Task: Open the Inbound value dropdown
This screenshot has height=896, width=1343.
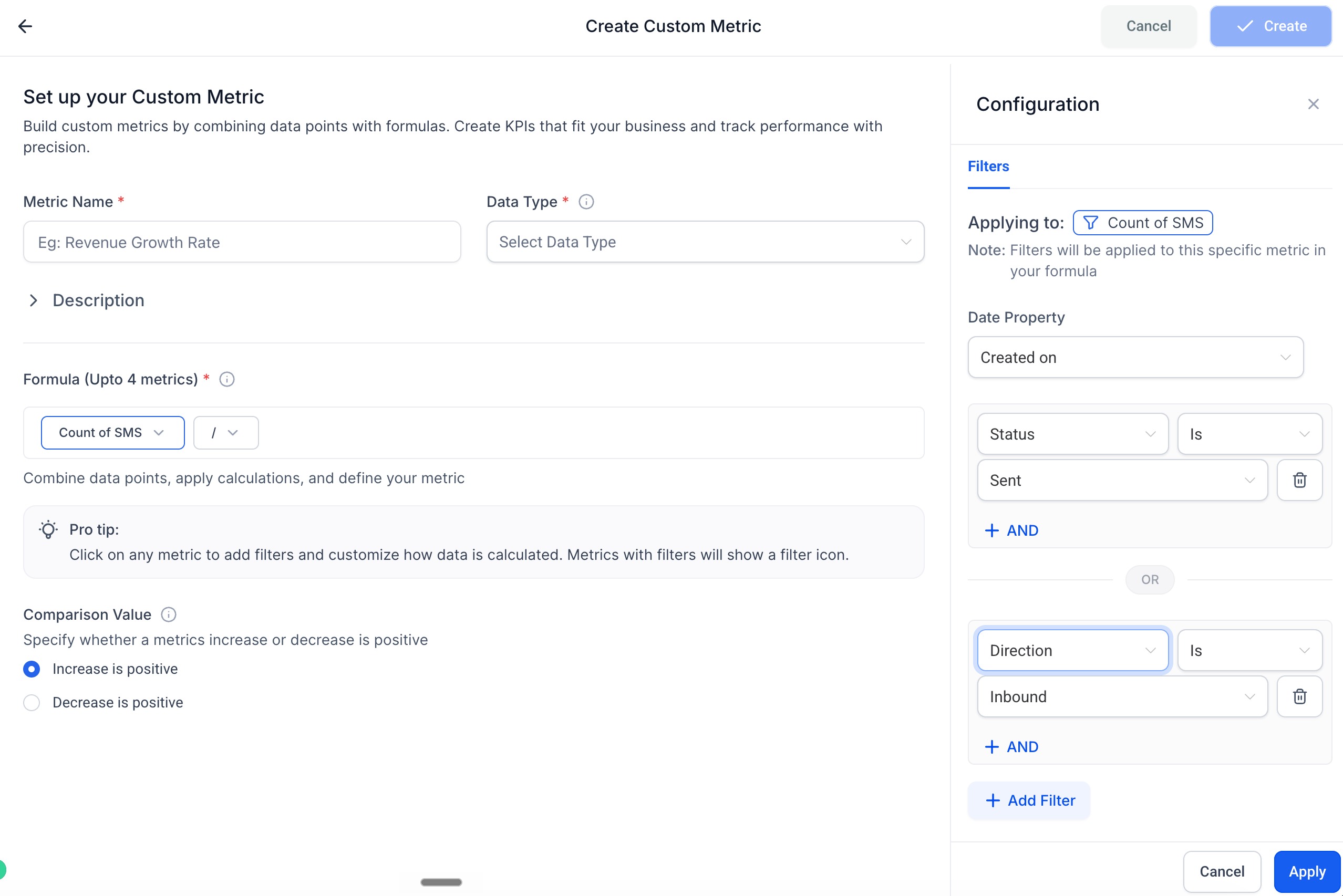Action: [x=1122, y=697]
